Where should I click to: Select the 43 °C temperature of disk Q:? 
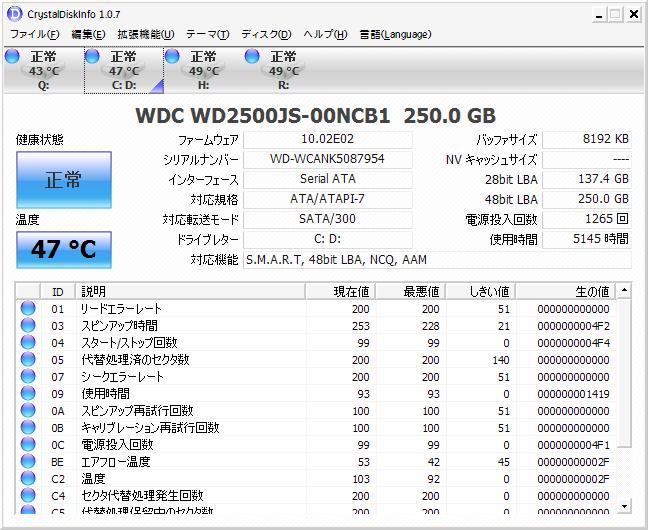coord(43,71)
